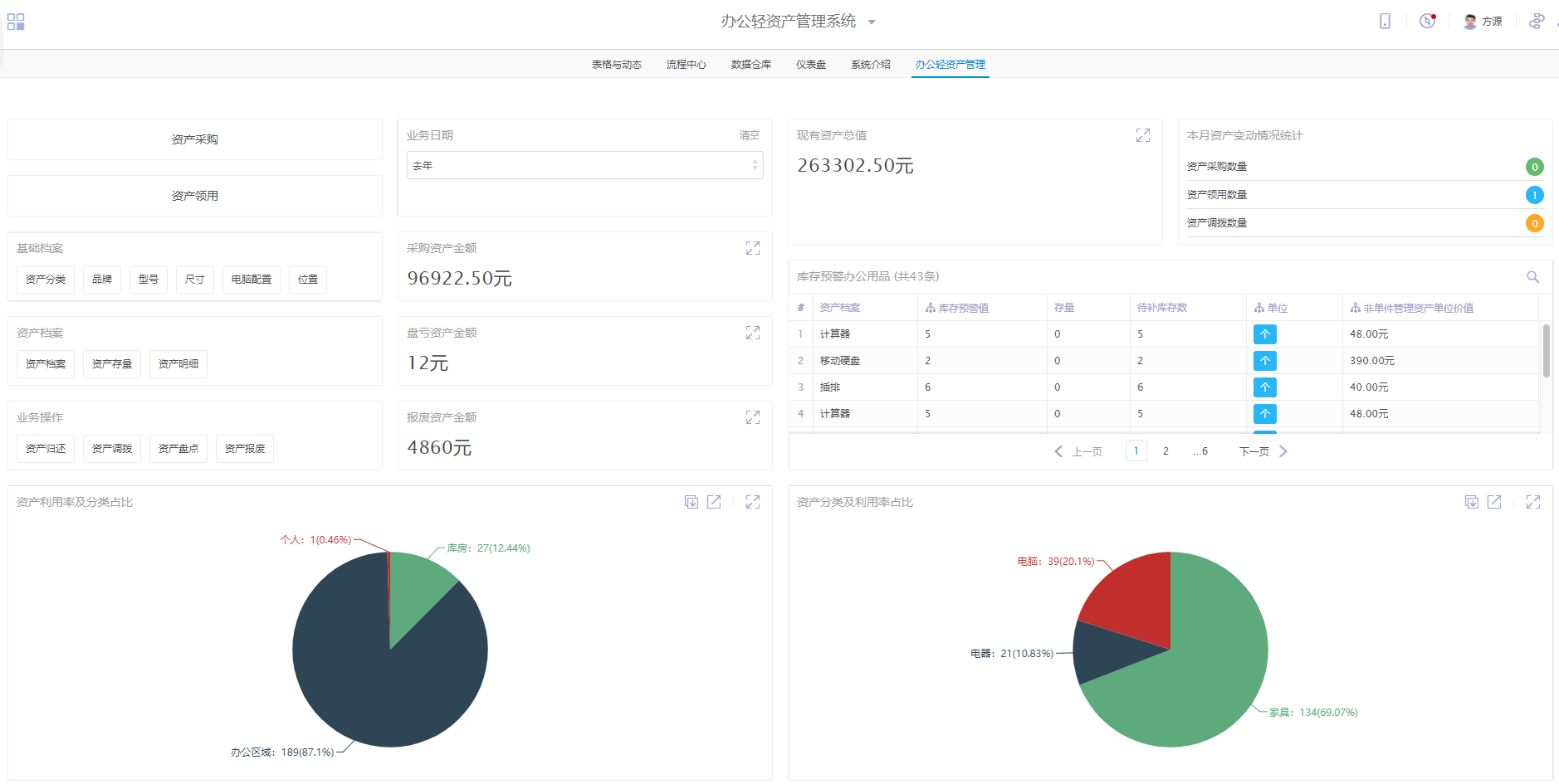1559x784 pixels.
Task: Click the 库存预警 table vertical scrollbar
Action: click(x=1547, y=351)
